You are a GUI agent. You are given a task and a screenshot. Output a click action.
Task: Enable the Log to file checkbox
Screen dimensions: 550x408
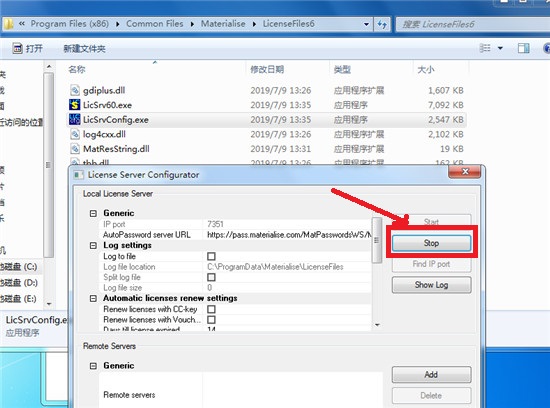coord(212,256)
